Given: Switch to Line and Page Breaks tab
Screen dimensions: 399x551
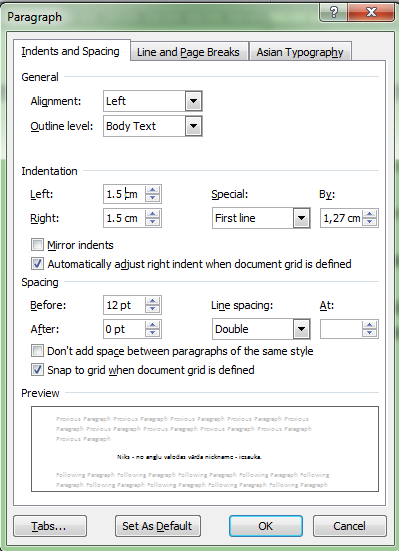Looking at the screenshot, I should (x=188, y=52).
